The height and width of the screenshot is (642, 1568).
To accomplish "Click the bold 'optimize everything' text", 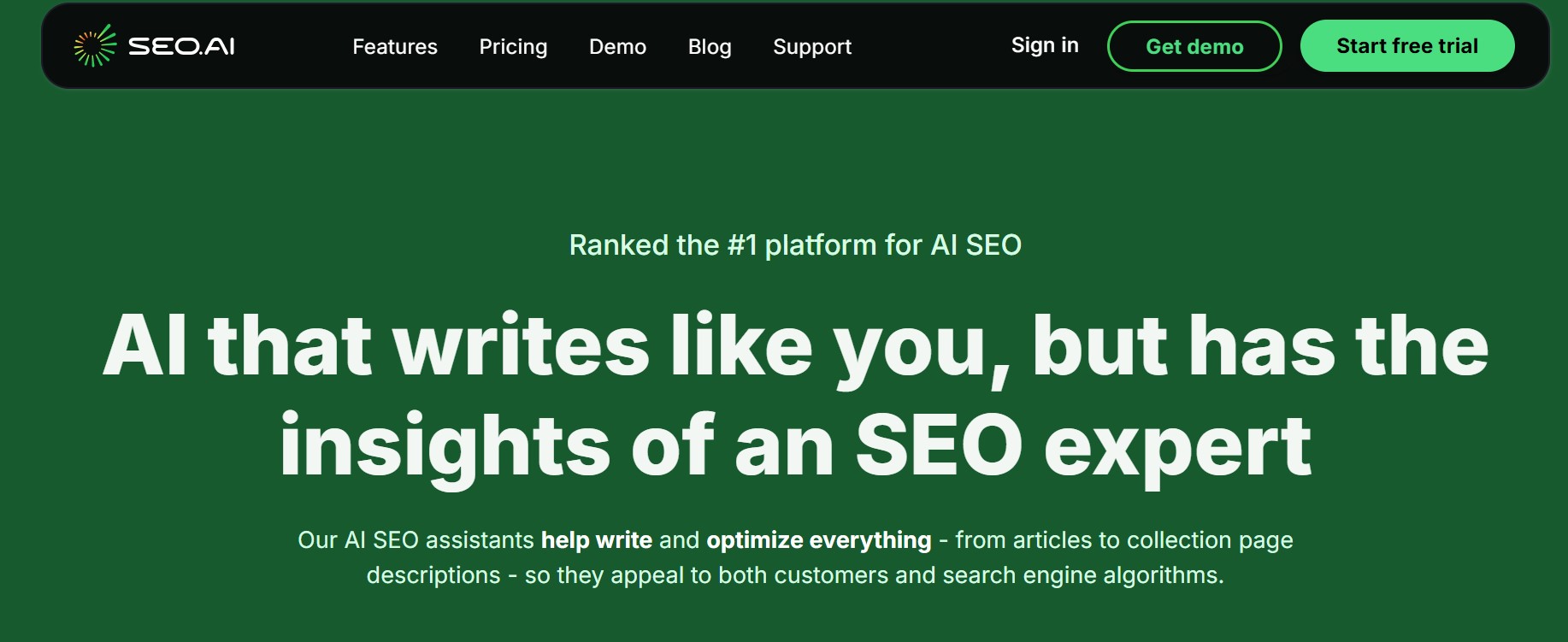I will click(x=817, y=539).
